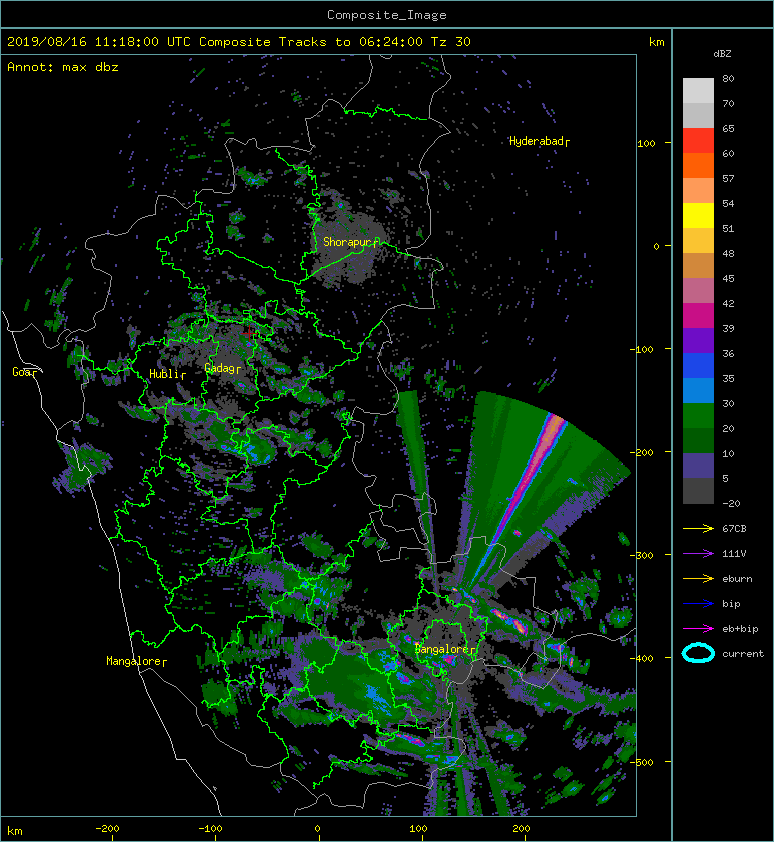
Task: Click the orange 57 dBZ color swatch
Action: 698,190
